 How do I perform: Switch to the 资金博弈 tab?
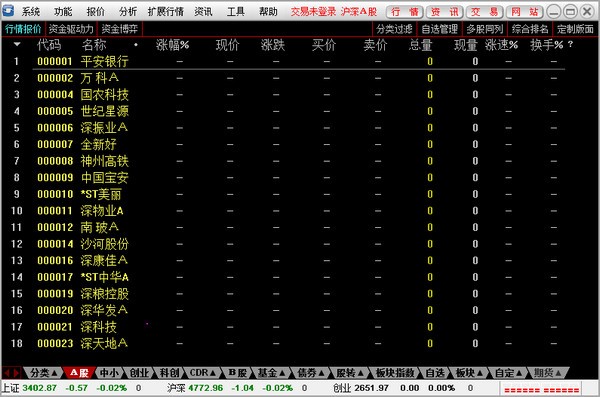point(120,29)
